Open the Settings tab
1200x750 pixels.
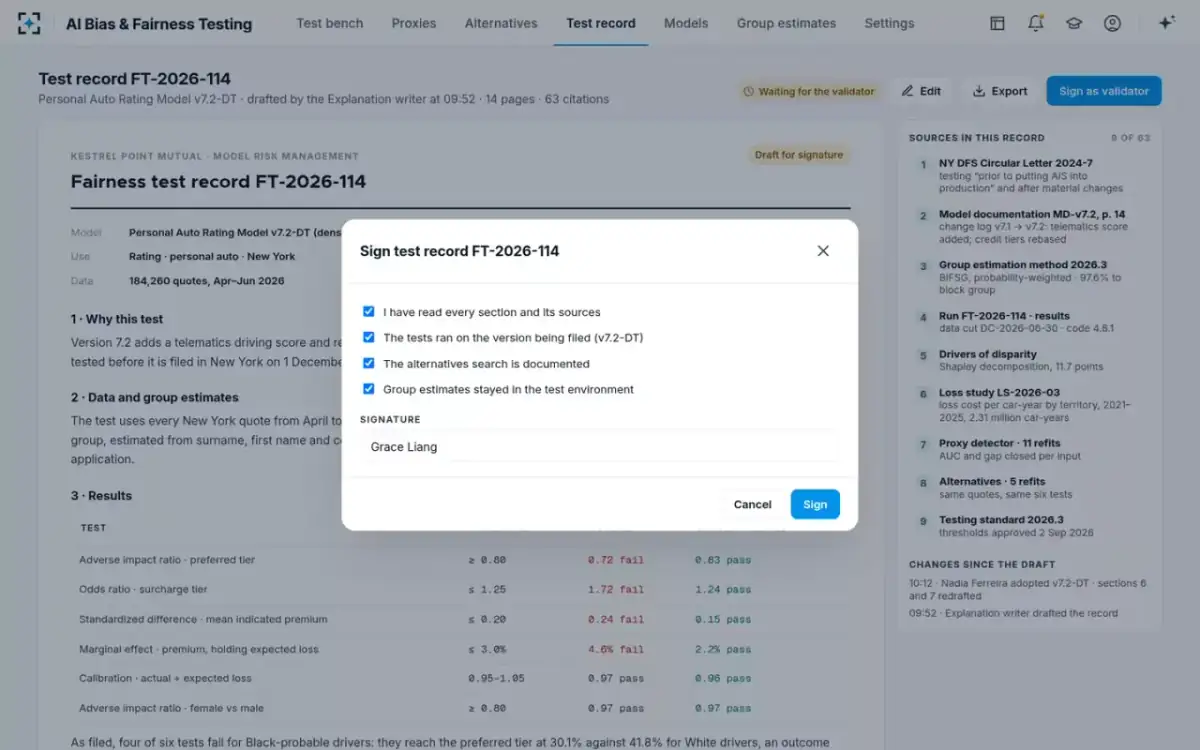pos(889,23)
